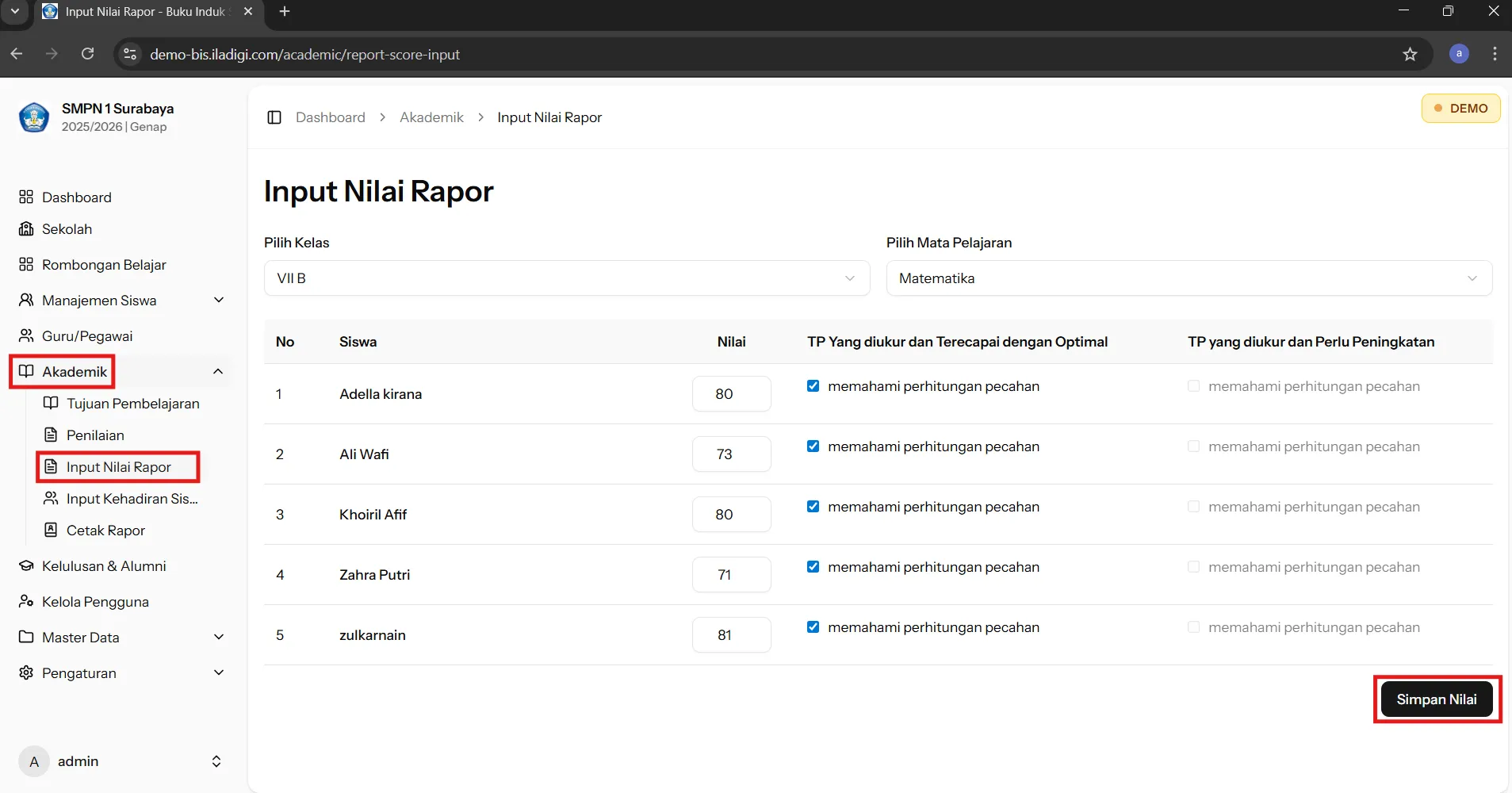
Task: Collapse the Akademik section chevron
Action: [218, 372]
